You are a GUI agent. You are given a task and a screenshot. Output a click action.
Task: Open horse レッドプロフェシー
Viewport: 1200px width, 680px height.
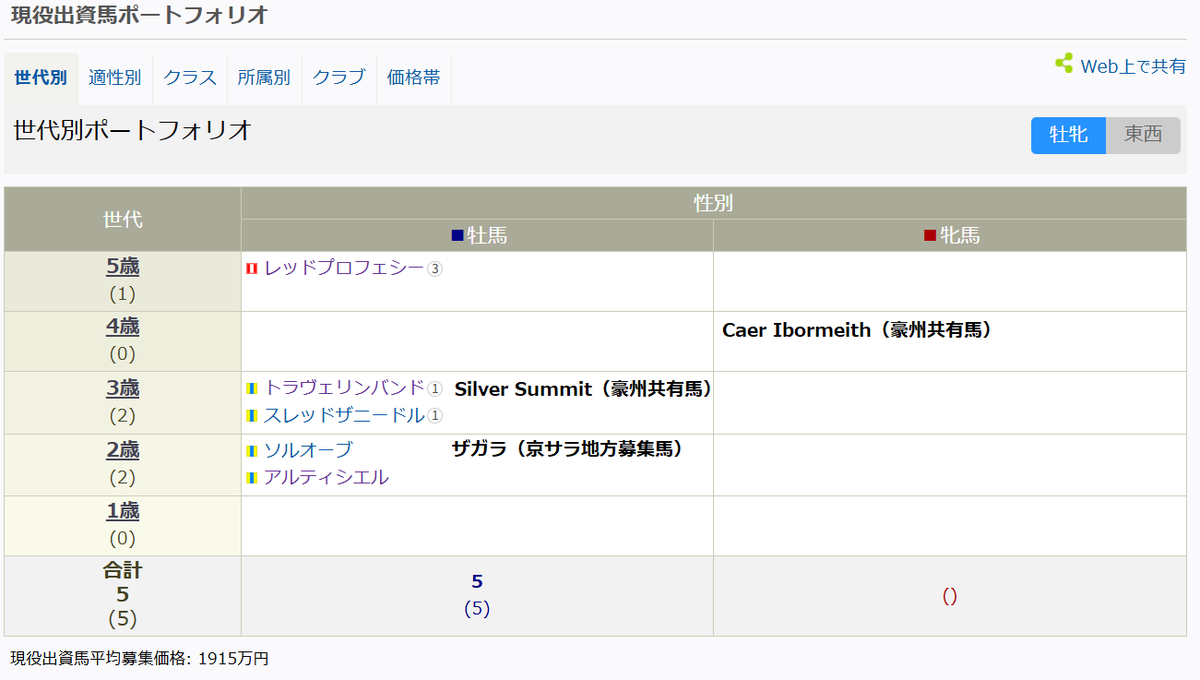344,268
